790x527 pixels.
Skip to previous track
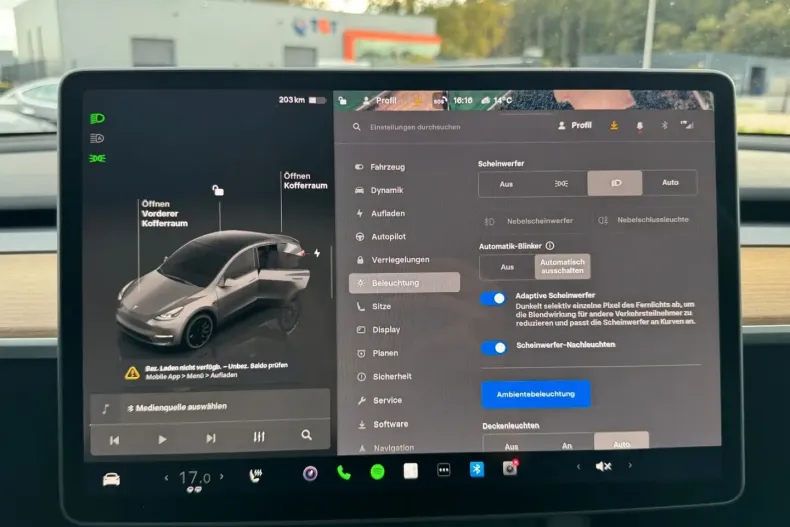point(114,440)
